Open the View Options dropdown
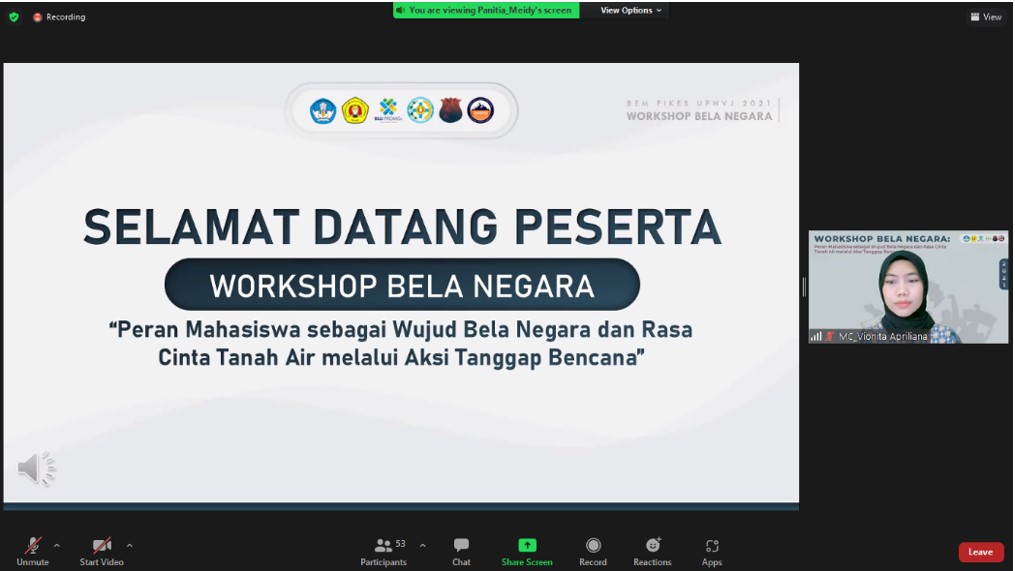1015x571 pixels. pyautogui.click(x=631, y=10)
